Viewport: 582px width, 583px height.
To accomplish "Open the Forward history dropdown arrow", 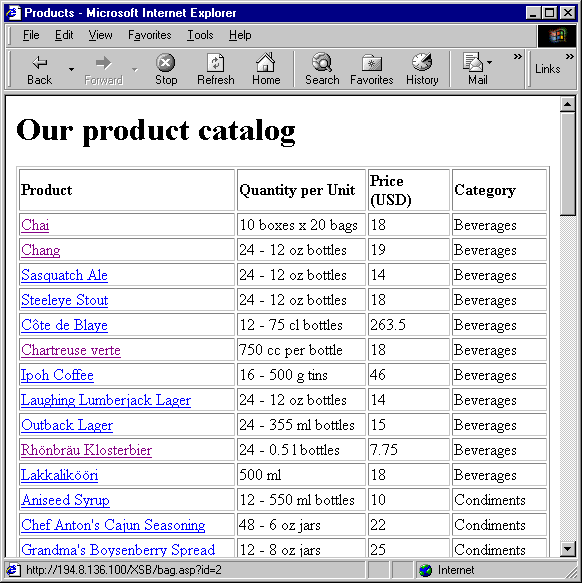I will coord(135,70).
